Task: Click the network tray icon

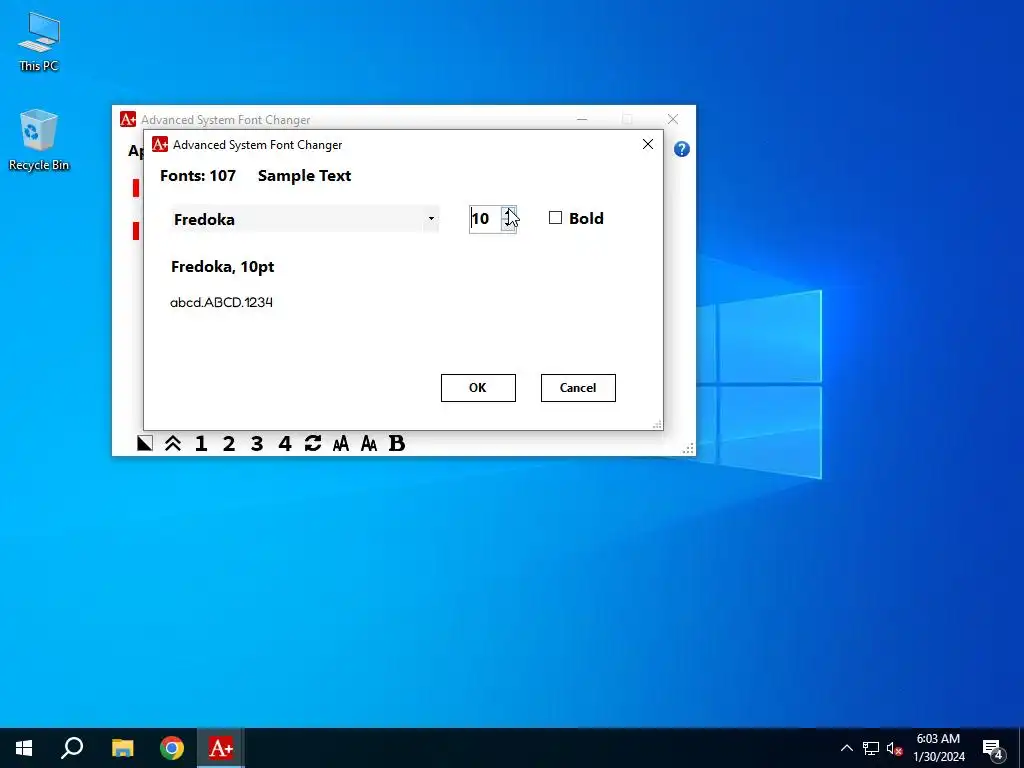Action: click(871, 748)
